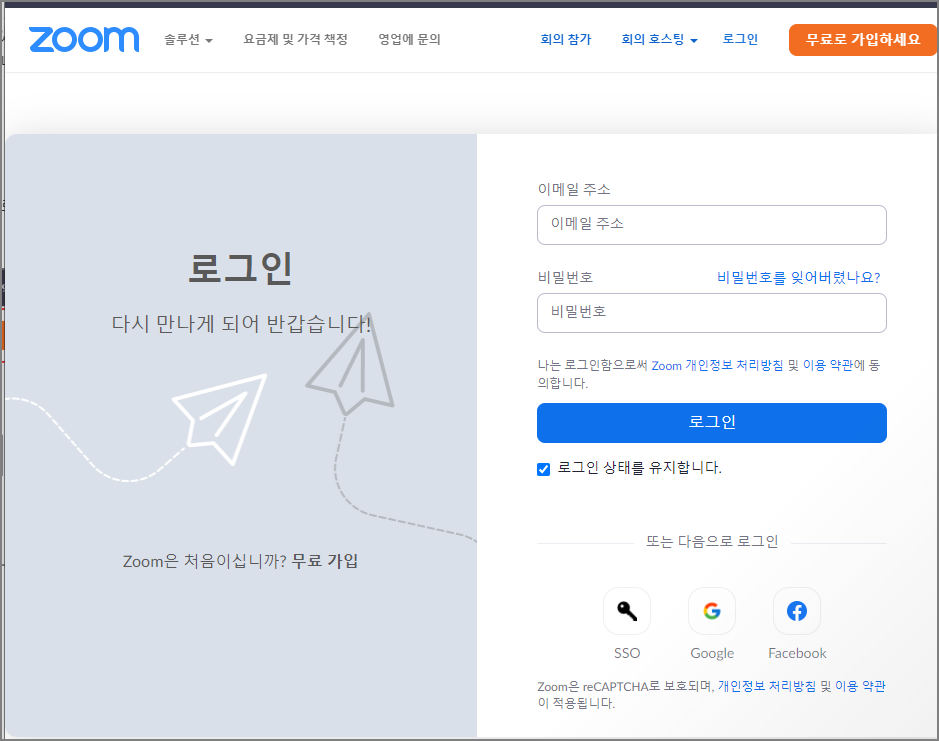Open 이용 약관 link in reCAPTCHA notice
This screenshot has height=741, width=939.
pos(860,686)
